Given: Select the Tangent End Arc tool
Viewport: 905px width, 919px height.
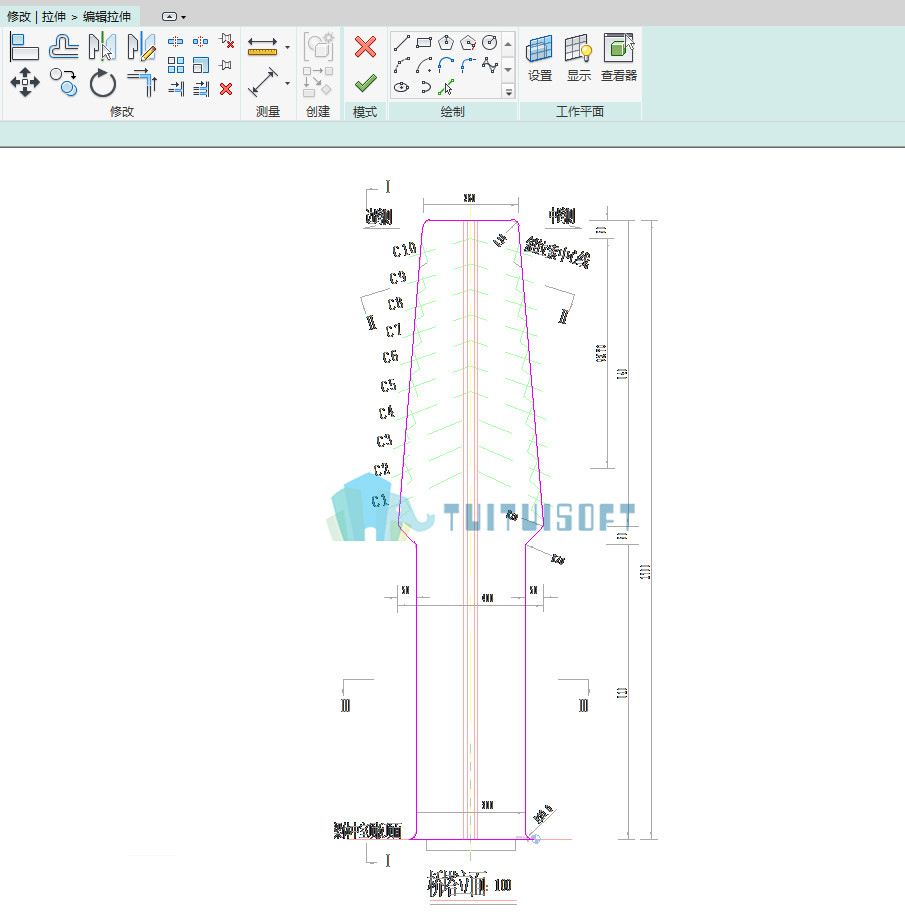Looking at the screenshot, I should pyautogui.click(x=446, y=65).
